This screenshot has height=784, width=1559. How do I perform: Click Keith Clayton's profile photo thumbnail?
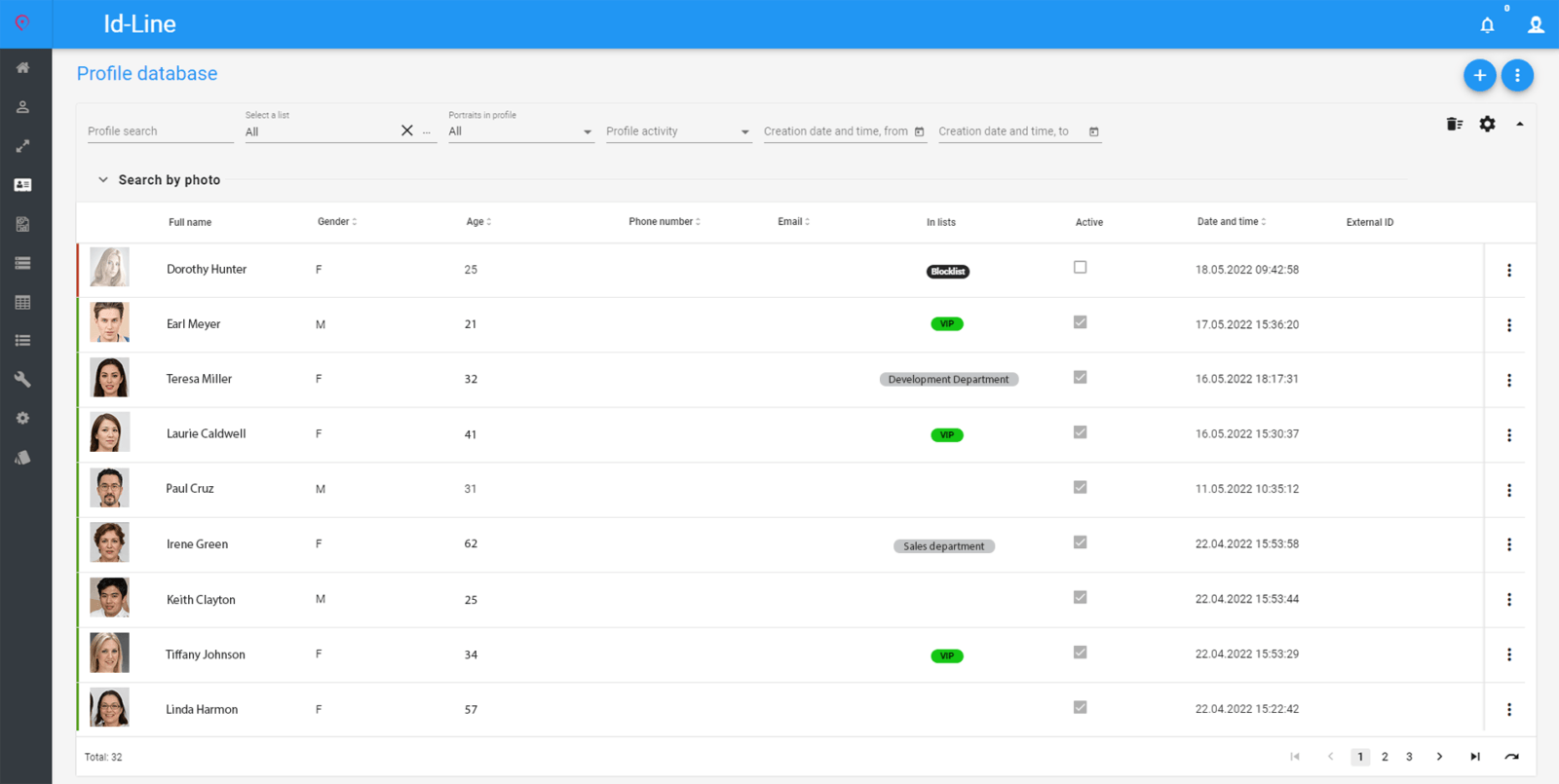point(109,598)
